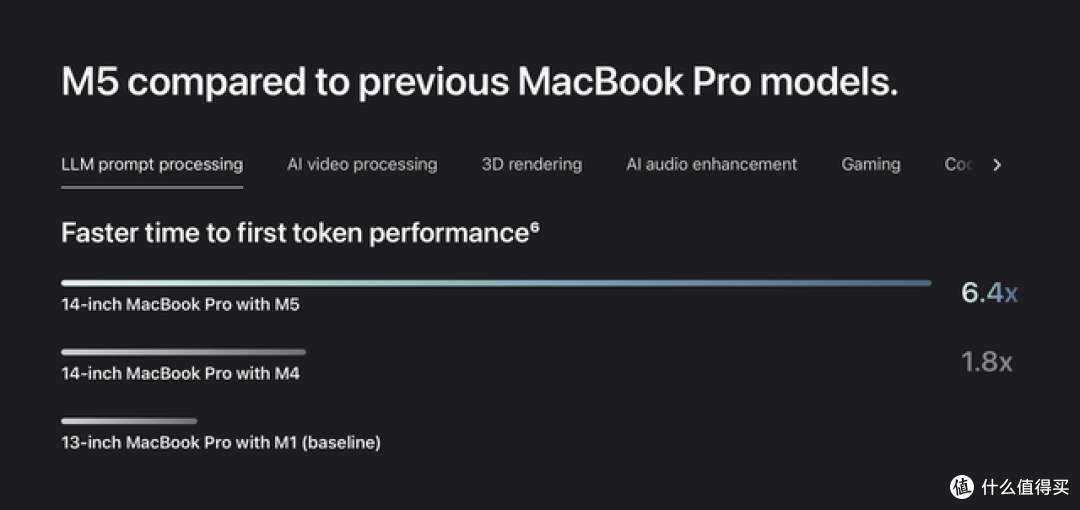Viewport: 1080px width, 510px height.
Task: Click the M5 compared to previous models heading
Action: point(479,82)
